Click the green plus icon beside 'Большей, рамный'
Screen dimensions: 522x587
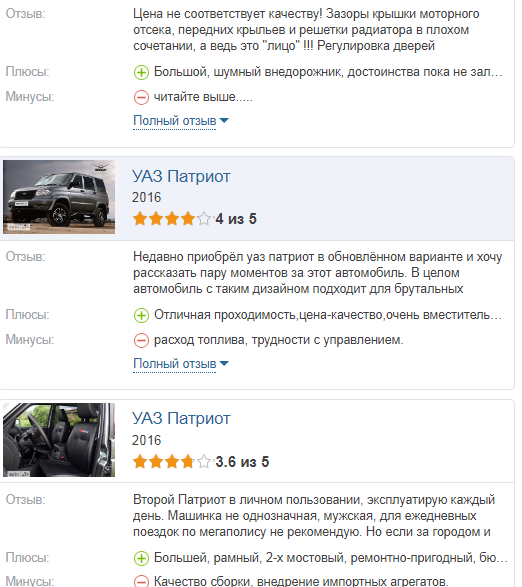(141, 558)
